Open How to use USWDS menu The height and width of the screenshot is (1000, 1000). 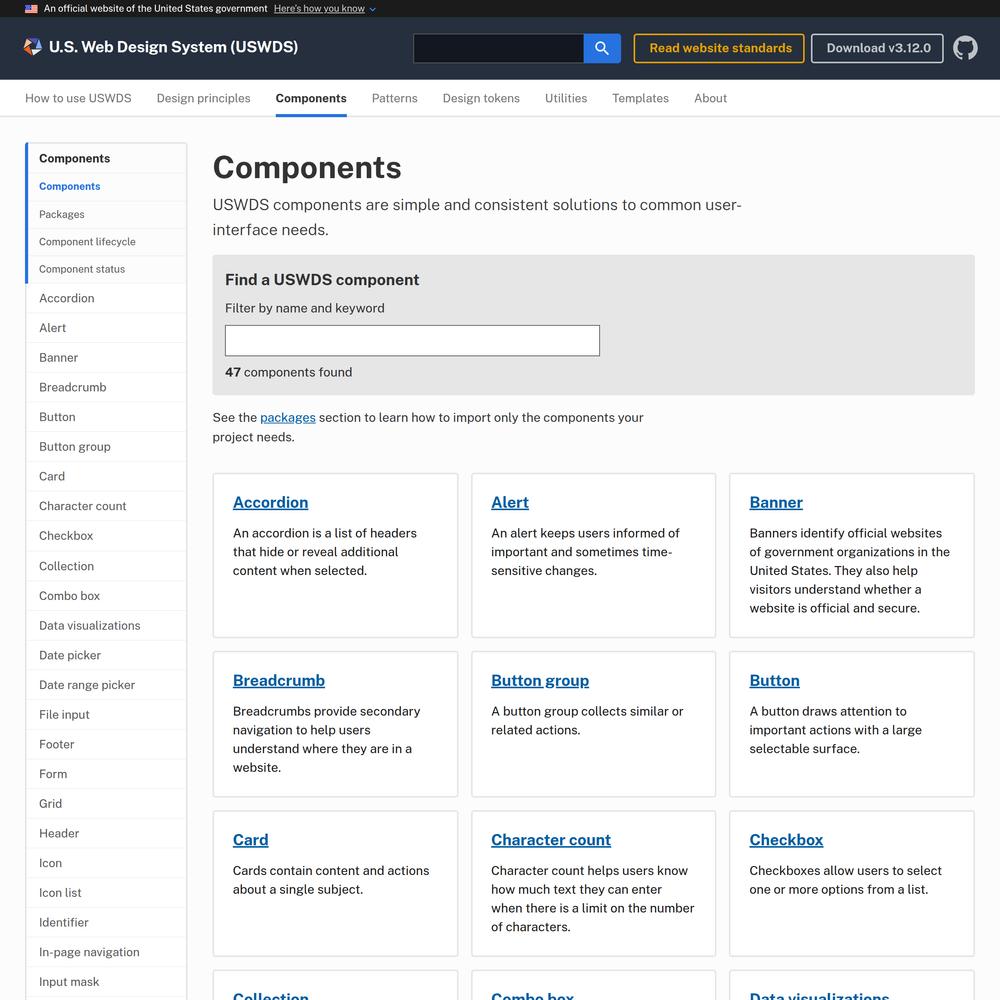click(78, 98)
